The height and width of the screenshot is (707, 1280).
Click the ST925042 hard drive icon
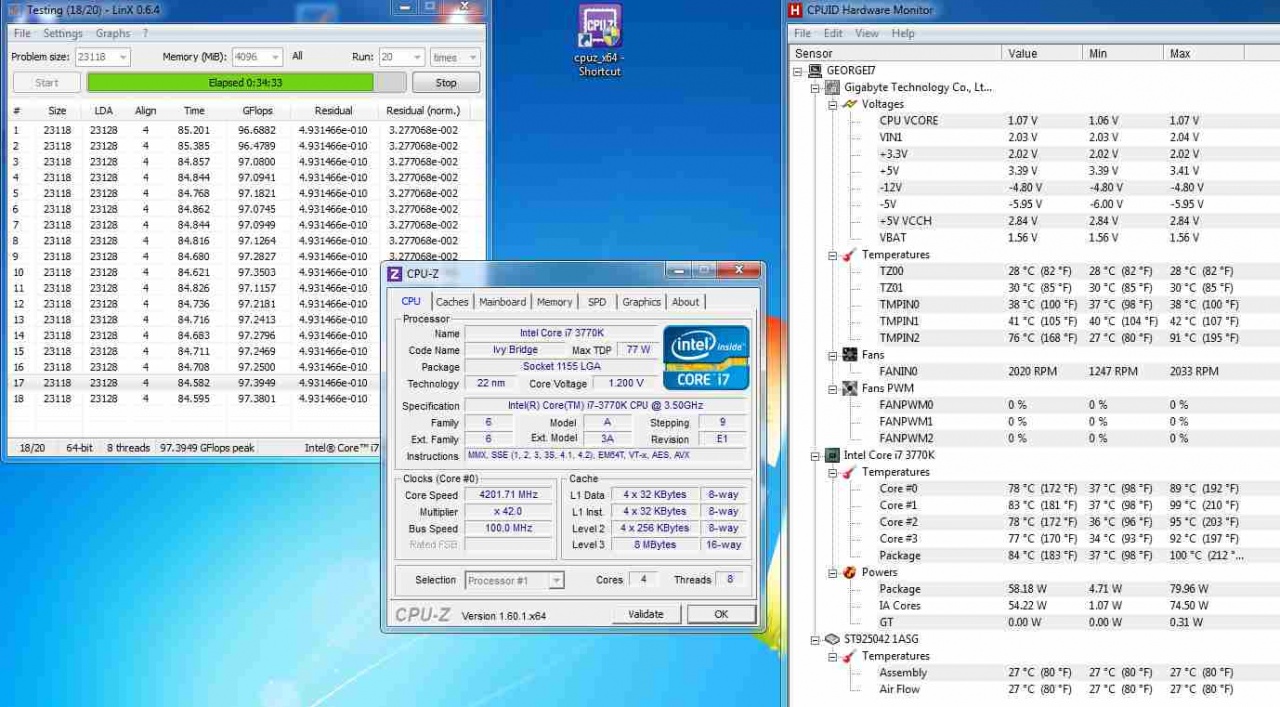[834, 640]
